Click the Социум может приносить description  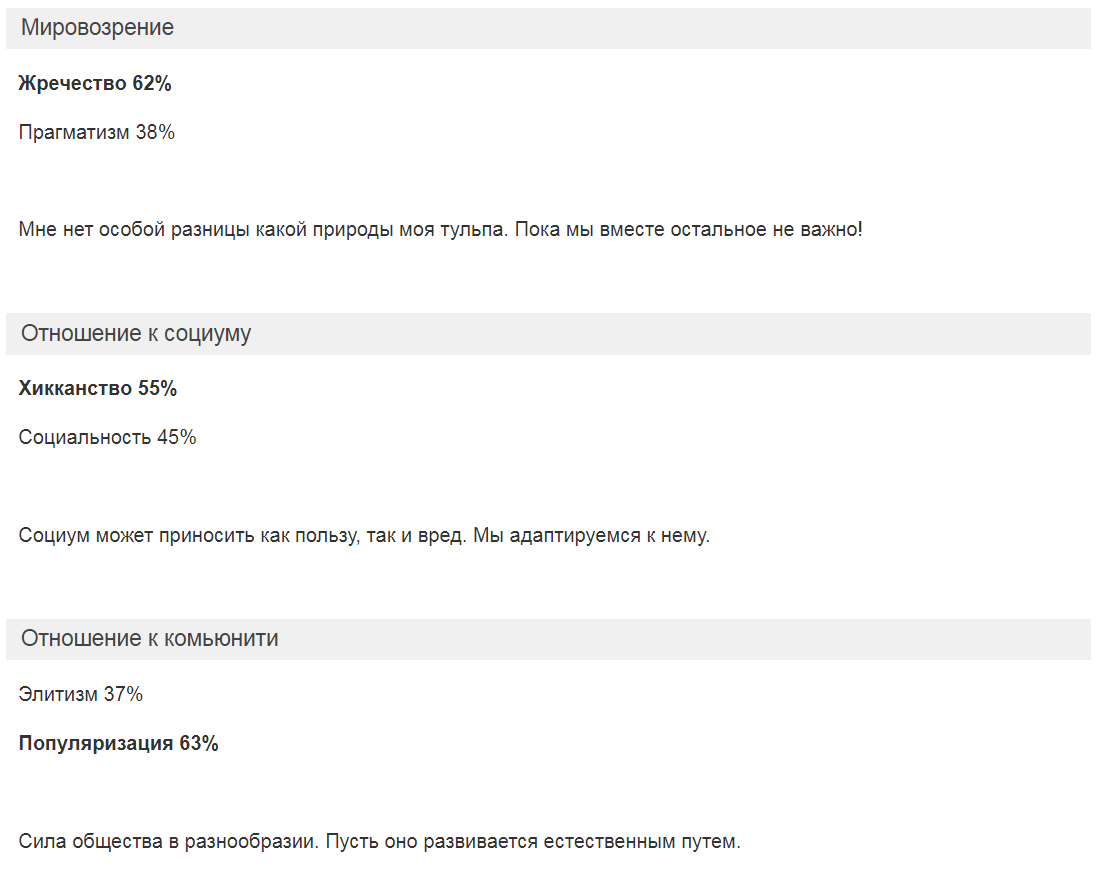coord(364,536)
